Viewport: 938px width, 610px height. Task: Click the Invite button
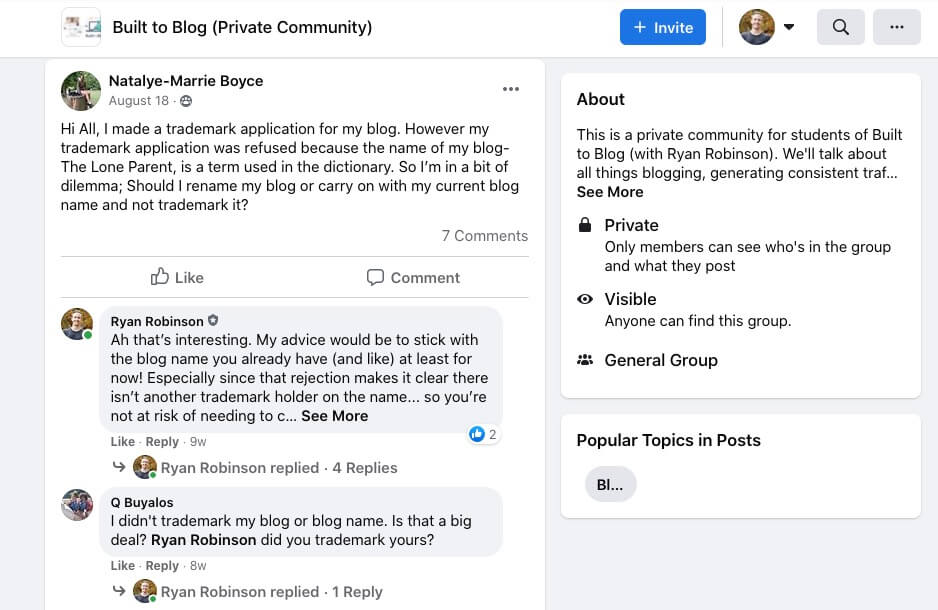662,27
